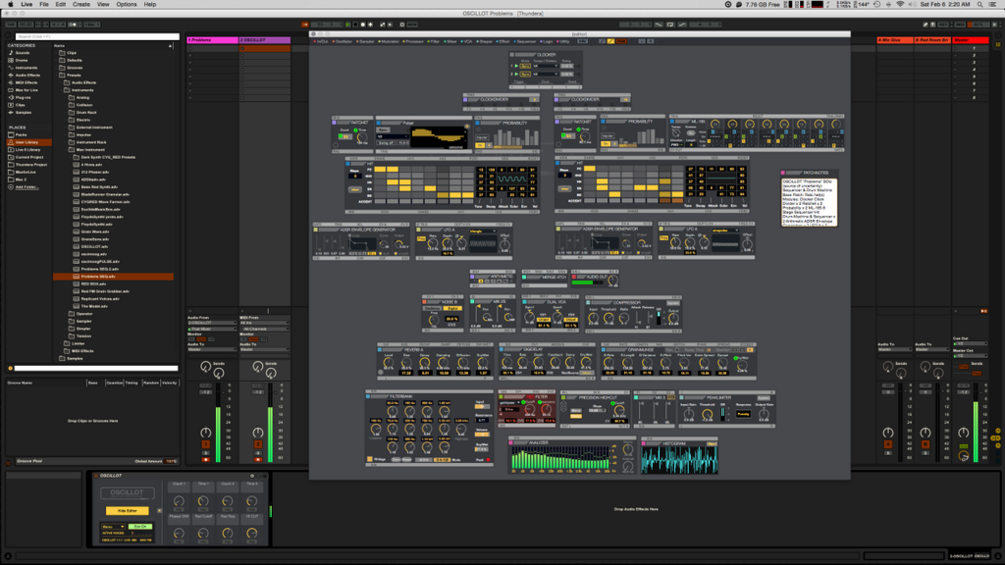
Task: Click the Spotlight search icon in menu bar
Action: point(980,4)
